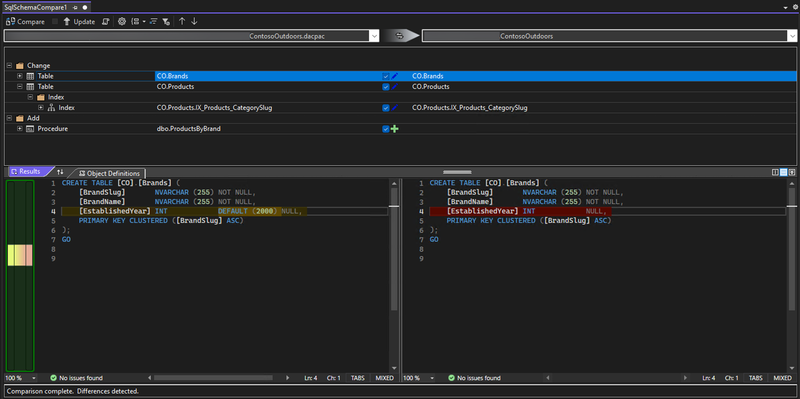
Task: Generate the update script icon
Action: pos(105,21)
